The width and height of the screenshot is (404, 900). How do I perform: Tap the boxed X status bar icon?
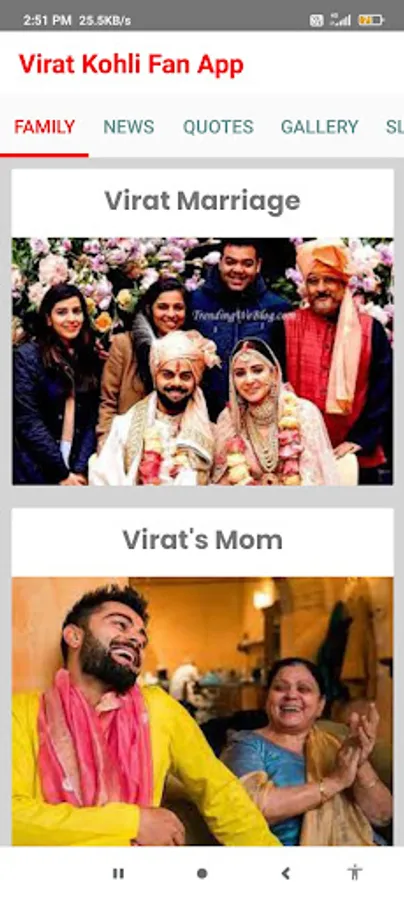(x=316, y=21)
